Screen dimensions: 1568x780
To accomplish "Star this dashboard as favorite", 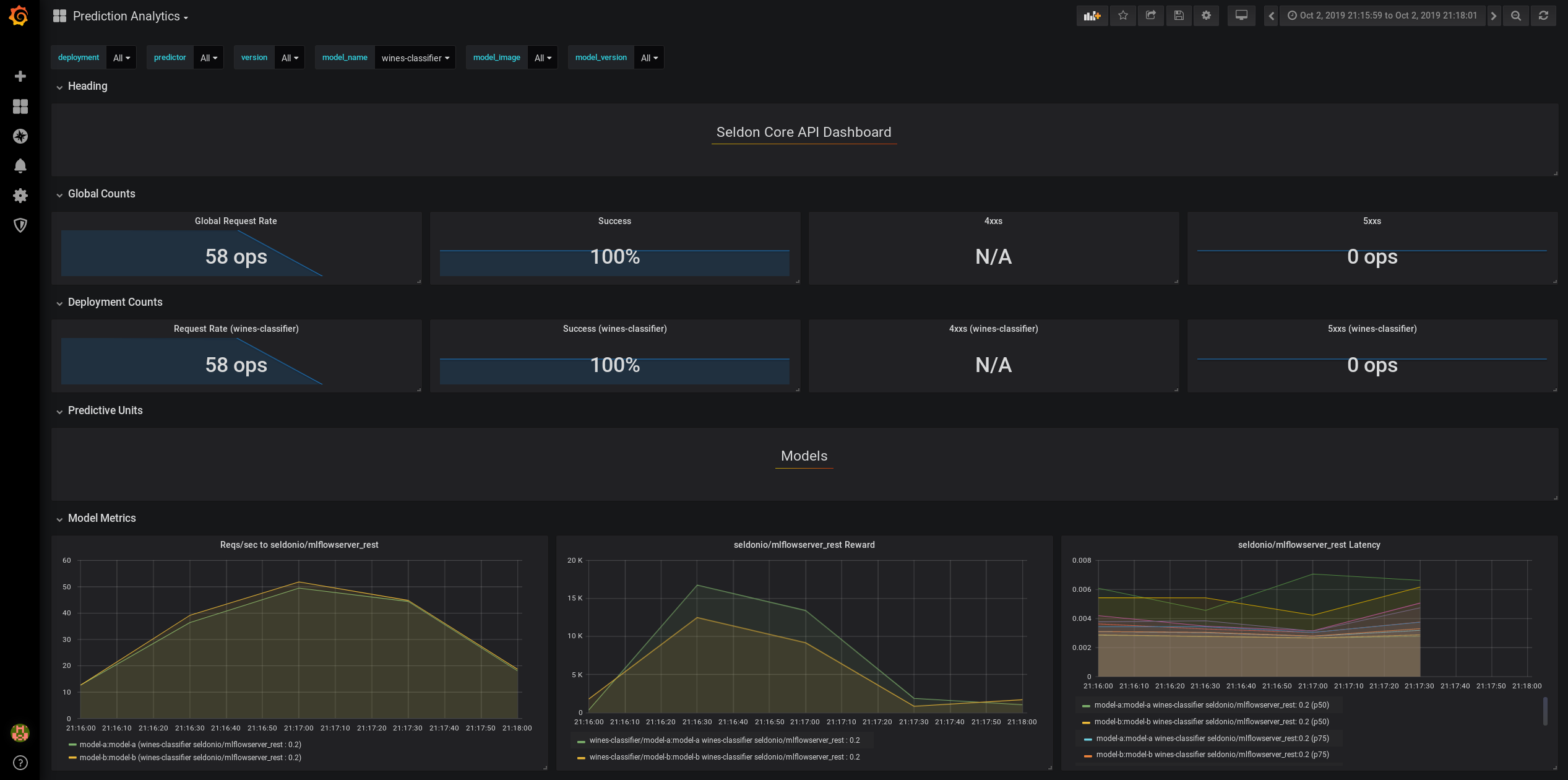I will (x=1122, y=15).
